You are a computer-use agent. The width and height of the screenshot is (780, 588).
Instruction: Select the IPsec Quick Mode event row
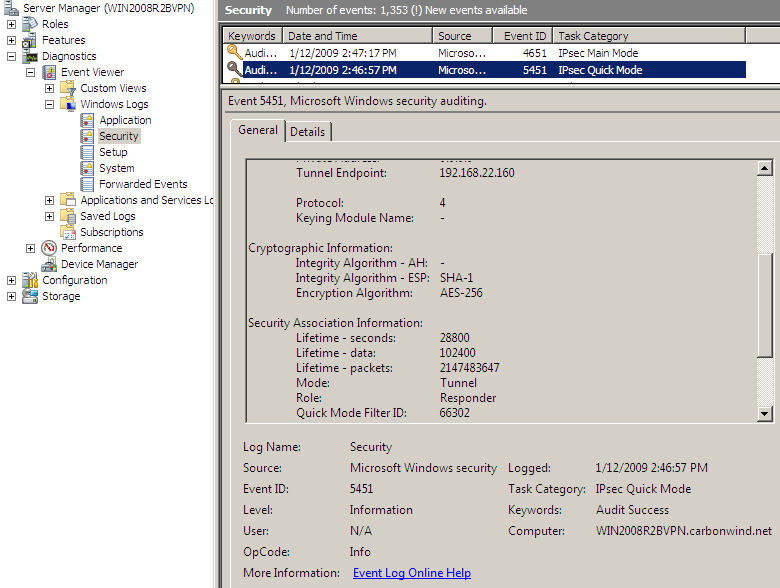[485, 70]
